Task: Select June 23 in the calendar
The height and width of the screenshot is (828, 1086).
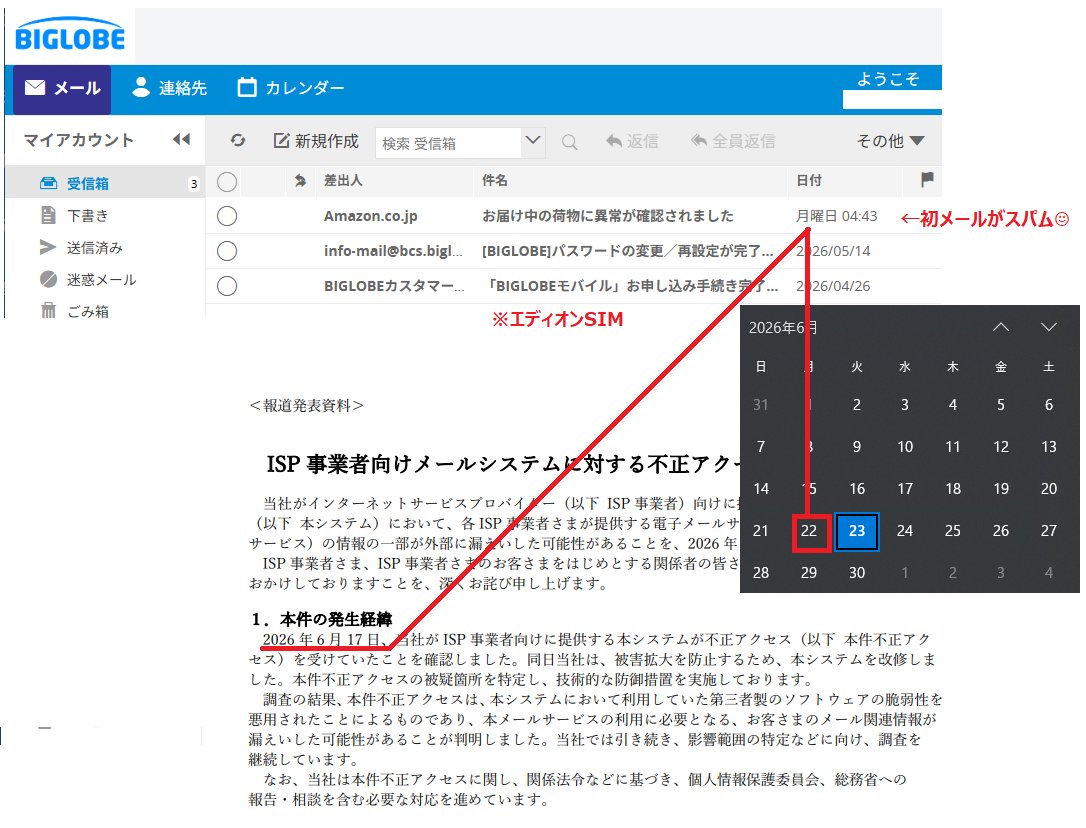Action: (x=857, y=531)
